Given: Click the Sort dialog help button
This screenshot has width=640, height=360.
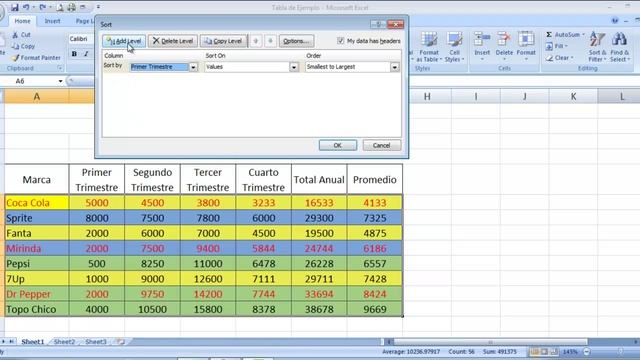Looking at the screenshot, I should [x=378, y=24].
